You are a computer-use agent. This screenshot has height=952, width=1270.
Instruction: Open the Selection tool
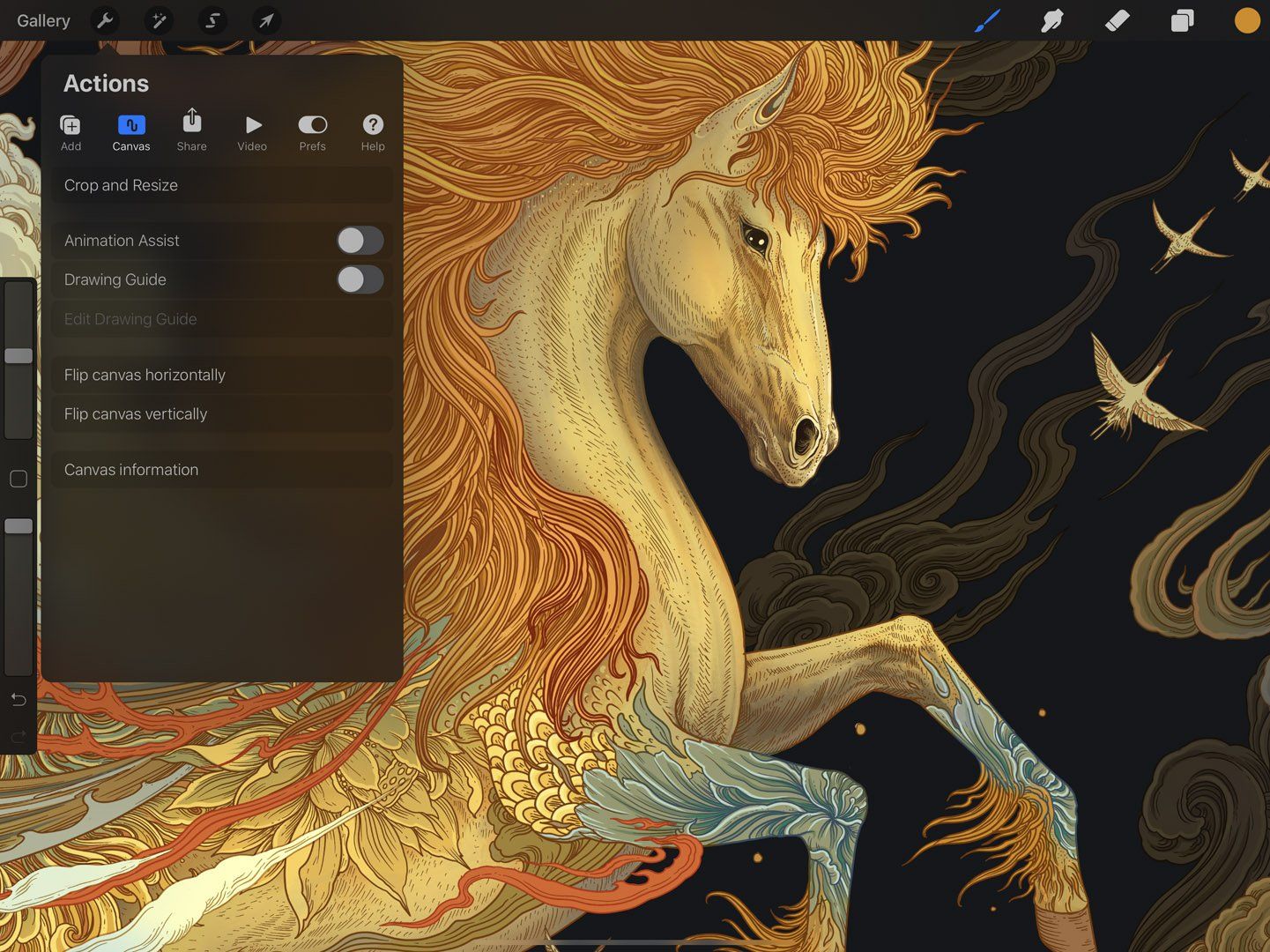point(212,20)
